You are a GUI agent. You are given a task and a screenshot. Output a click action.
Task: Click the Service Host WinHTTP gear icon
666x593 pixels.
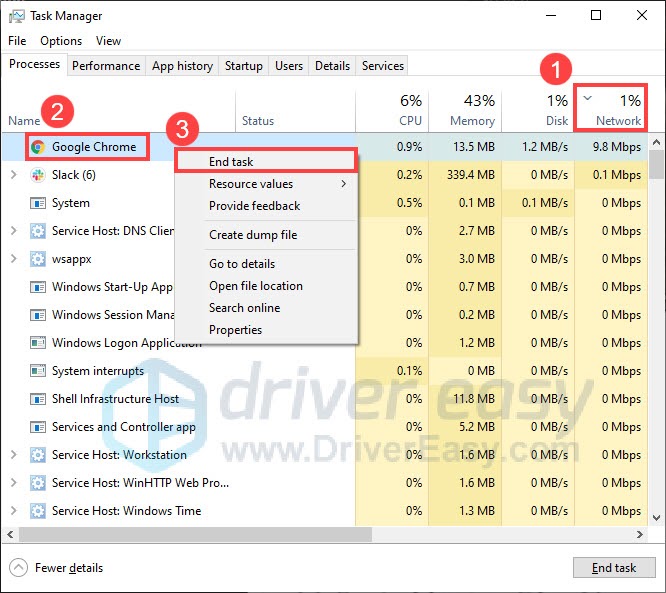pos(38,483)
